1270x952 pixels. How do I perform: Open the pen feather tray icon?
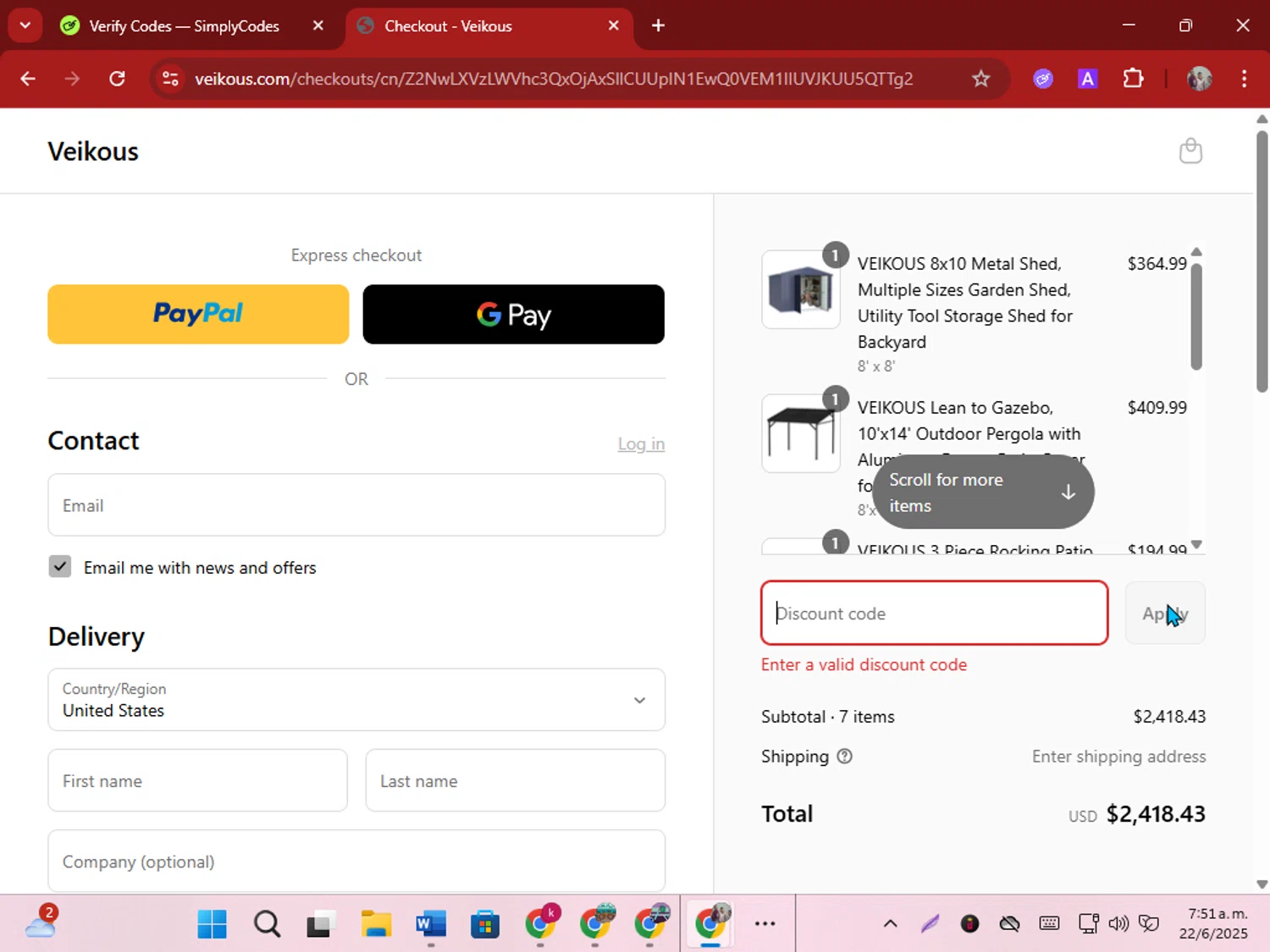(x=930, y=924)
